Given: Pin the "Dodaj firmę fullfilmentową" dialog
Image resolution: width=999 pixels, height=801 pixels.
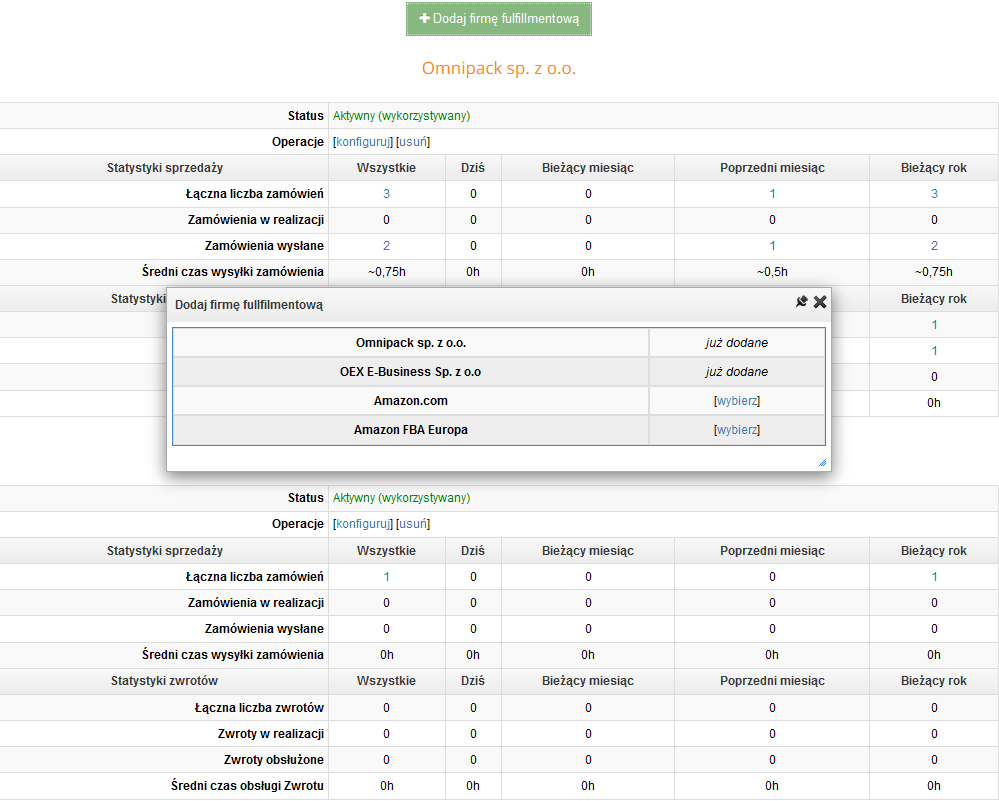Looking at the screenshot, I should 801,301.
